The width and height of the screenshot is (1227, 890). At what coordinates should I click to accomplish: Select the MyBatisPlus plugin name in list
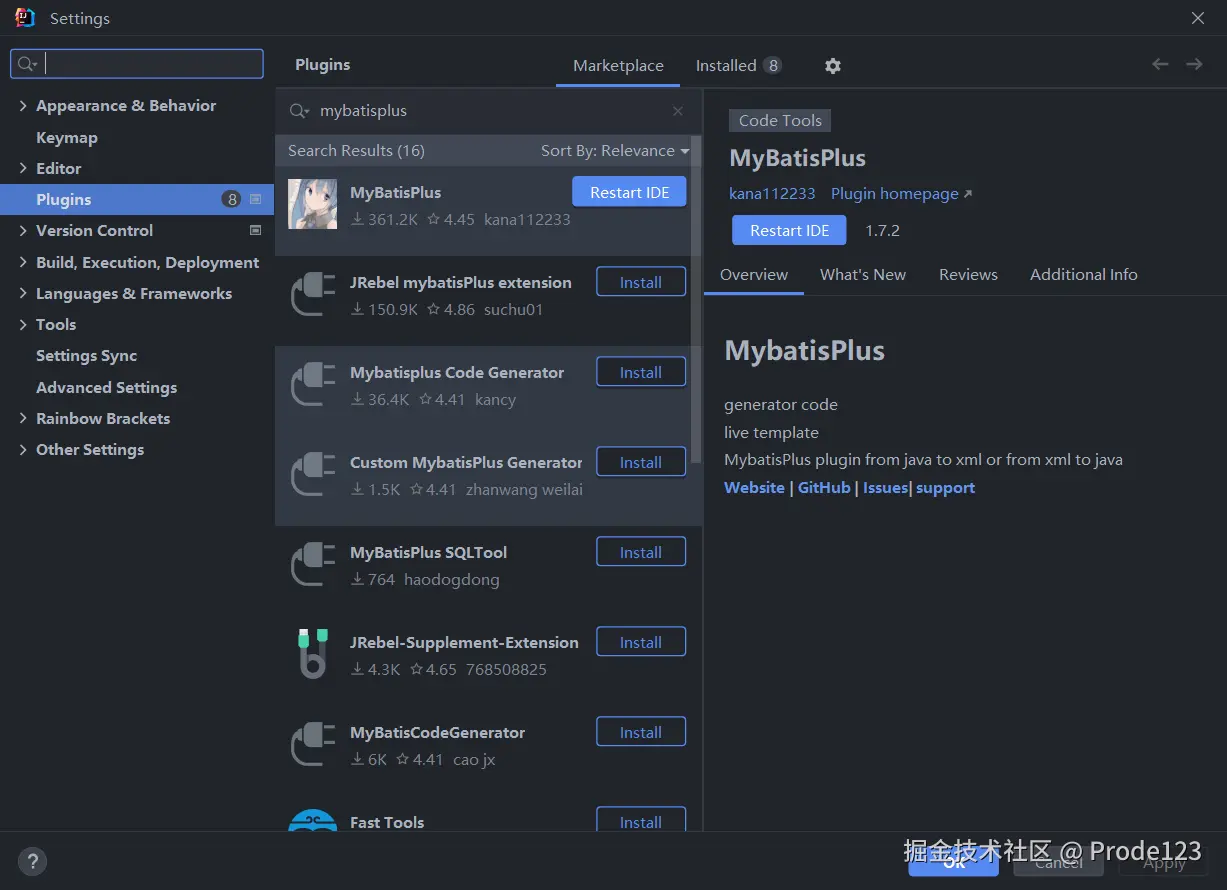tap(395, 192)
